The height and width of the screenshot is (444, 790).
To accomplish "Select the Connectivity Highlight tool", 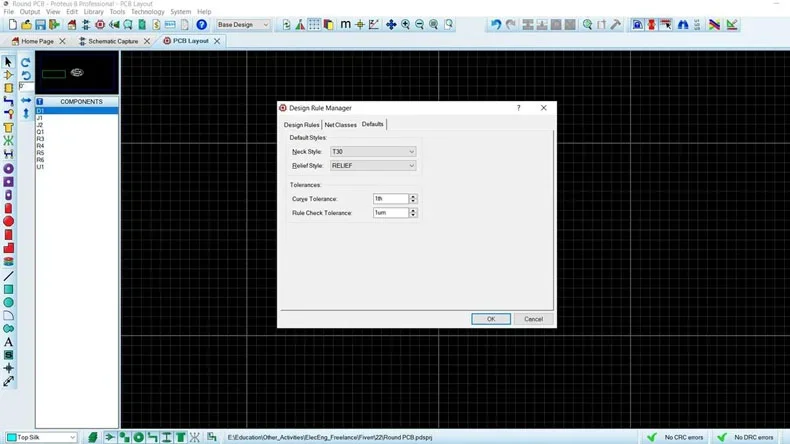I will pyautogui.click(x=8, y=154).
